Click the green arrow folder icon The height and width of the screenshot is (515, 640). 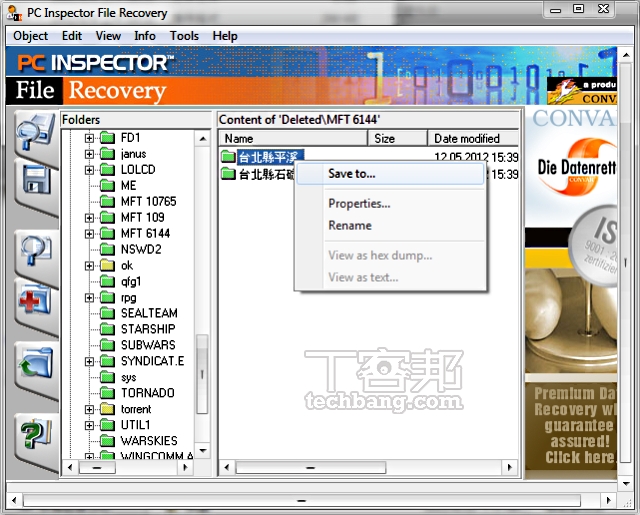click(x=37, y=366)
